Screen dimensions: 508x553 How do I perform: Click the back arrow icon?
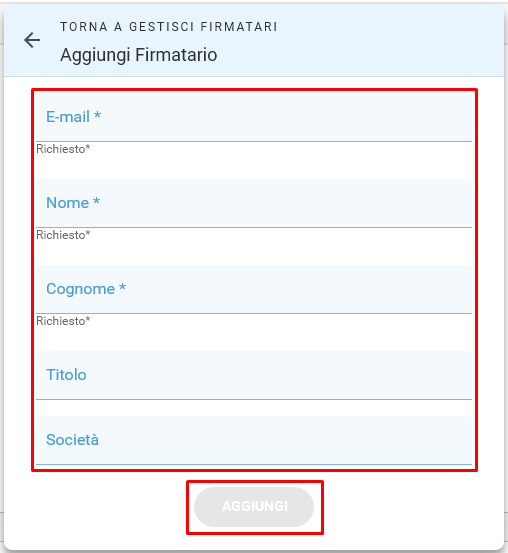[x=32, y=40]
